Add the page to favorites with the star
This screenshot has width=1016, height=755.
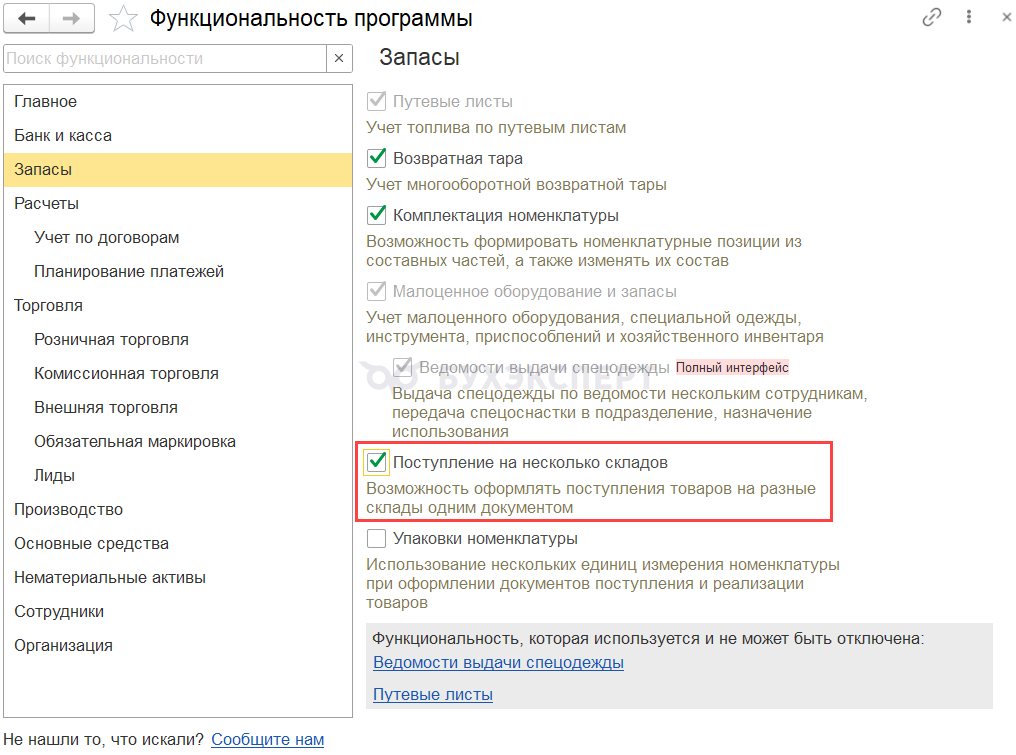click(x=122, y=19)
